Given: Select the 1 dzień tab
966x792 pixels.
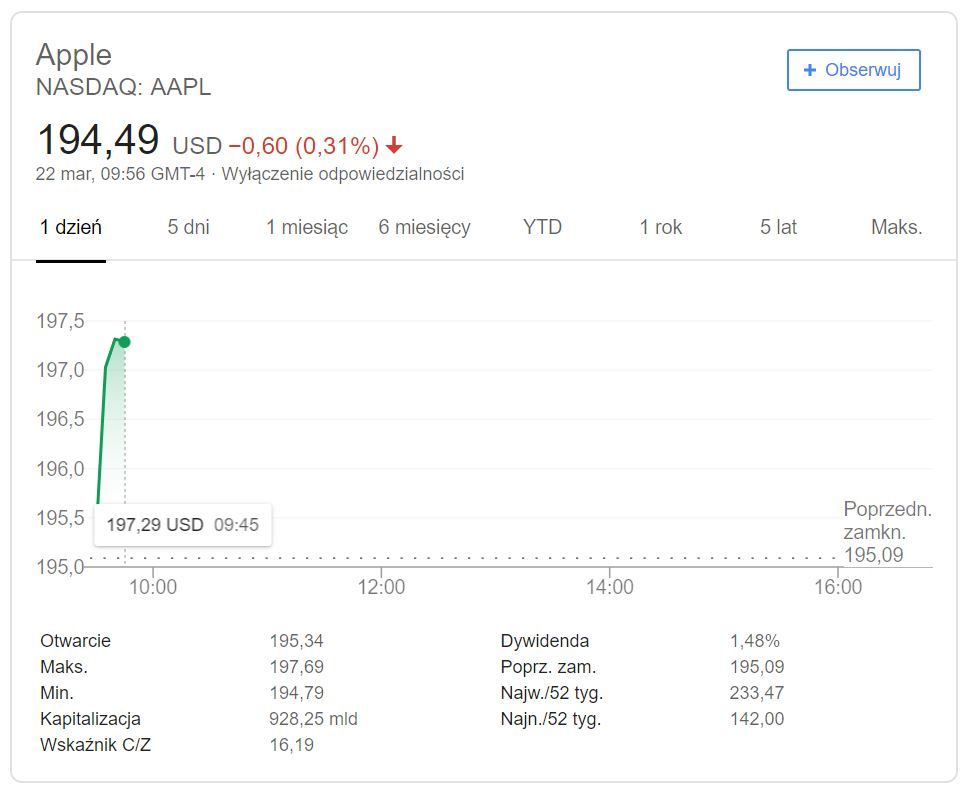Looking at the screenshot, I should click(71, 227).
